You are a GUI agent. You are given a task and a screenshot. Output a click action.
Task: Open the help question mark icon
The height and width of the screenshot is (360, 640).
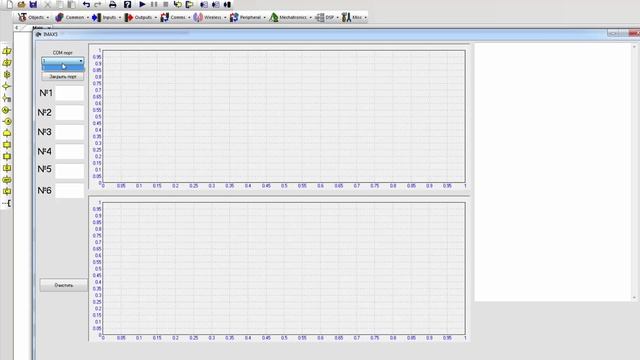127,4
